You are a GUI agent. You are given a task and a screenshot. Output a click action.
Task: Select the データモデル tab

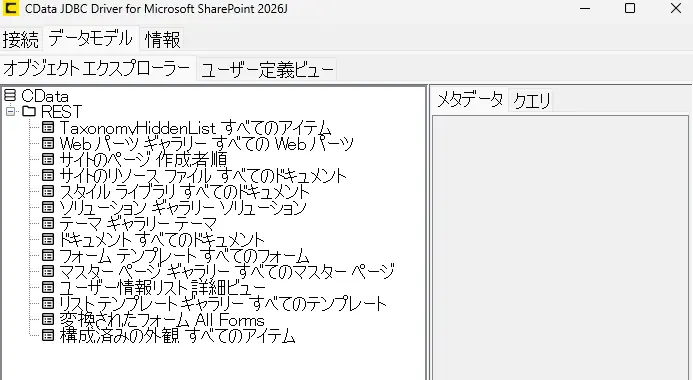(91, 38)
